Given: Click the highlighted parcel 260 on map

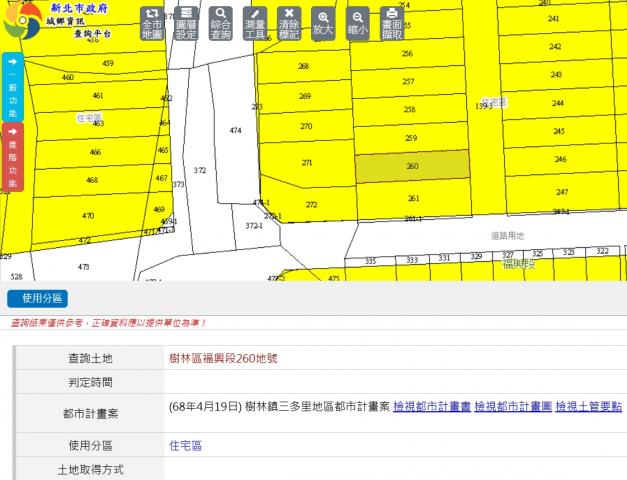Looking at the screenshot, I should click(x=412, y=167).
